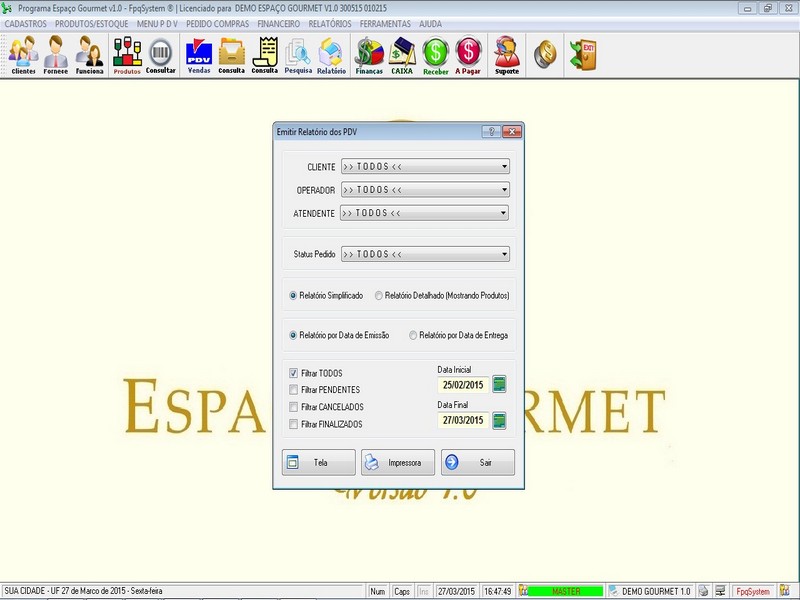Open Pesquisa magnifier icon

(x=298, y=55)
